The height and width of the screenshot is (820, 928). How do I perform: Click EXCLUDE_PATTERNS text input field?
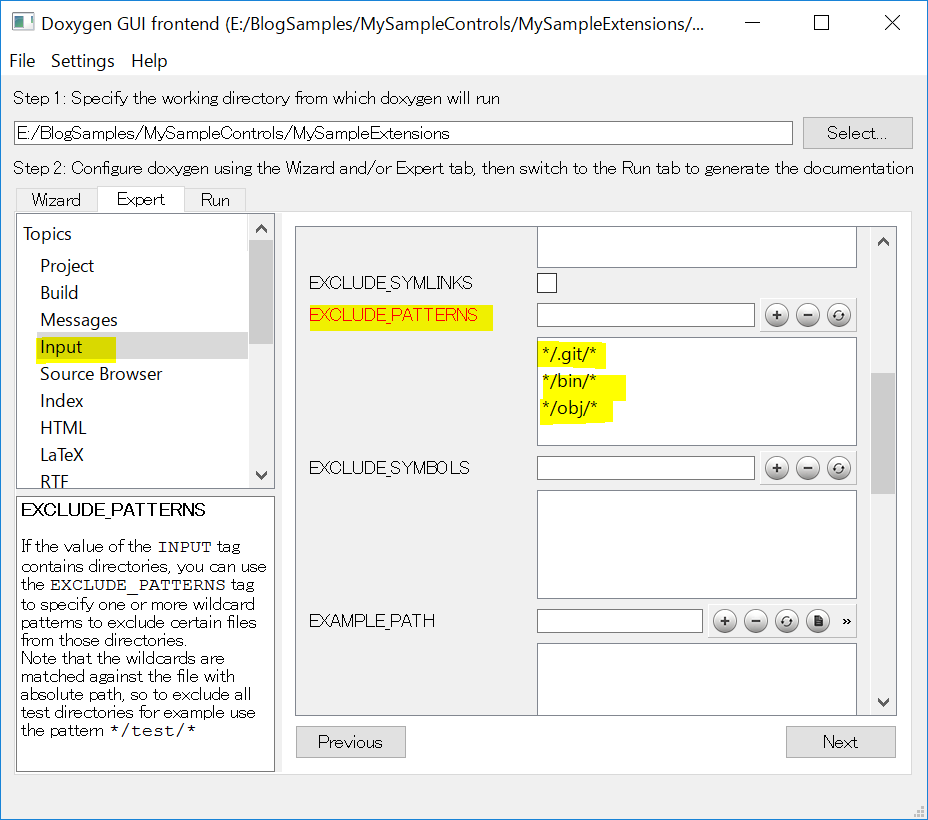646,315
